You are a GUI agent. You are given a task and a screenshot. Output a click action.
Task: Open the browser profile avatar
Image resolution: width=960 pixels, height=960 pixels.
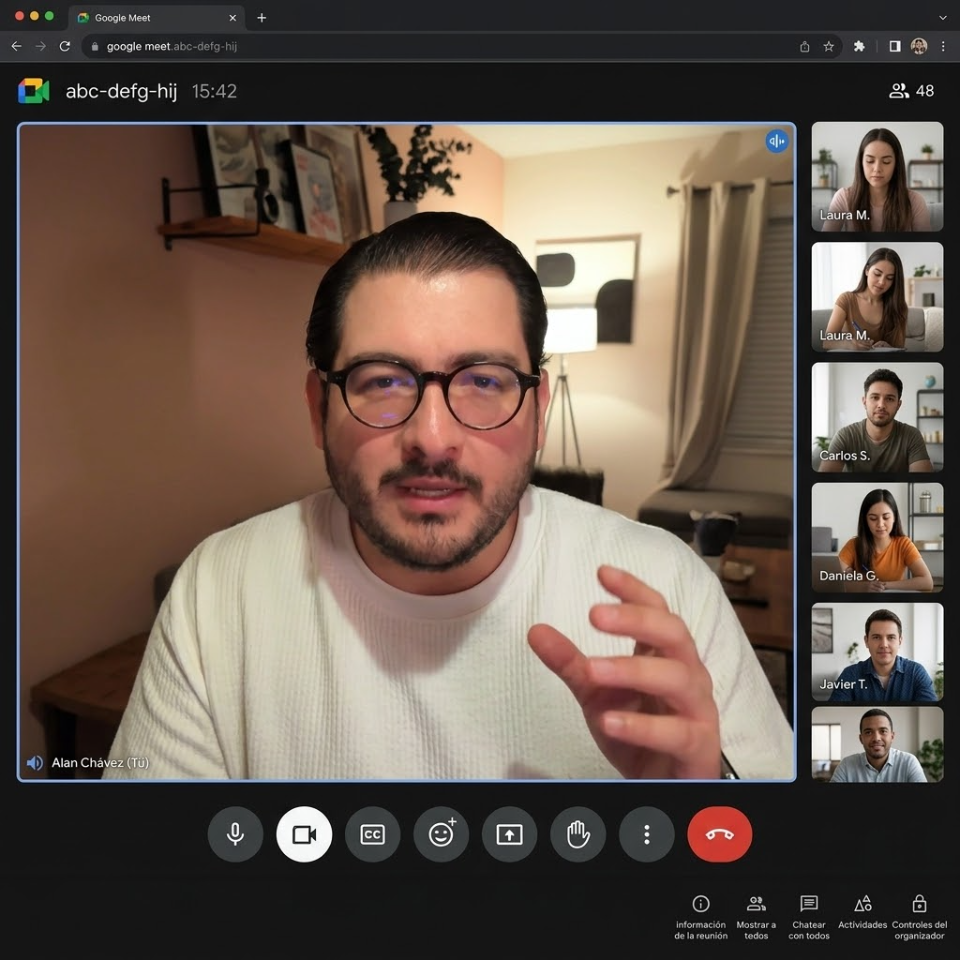coord(919,46)
